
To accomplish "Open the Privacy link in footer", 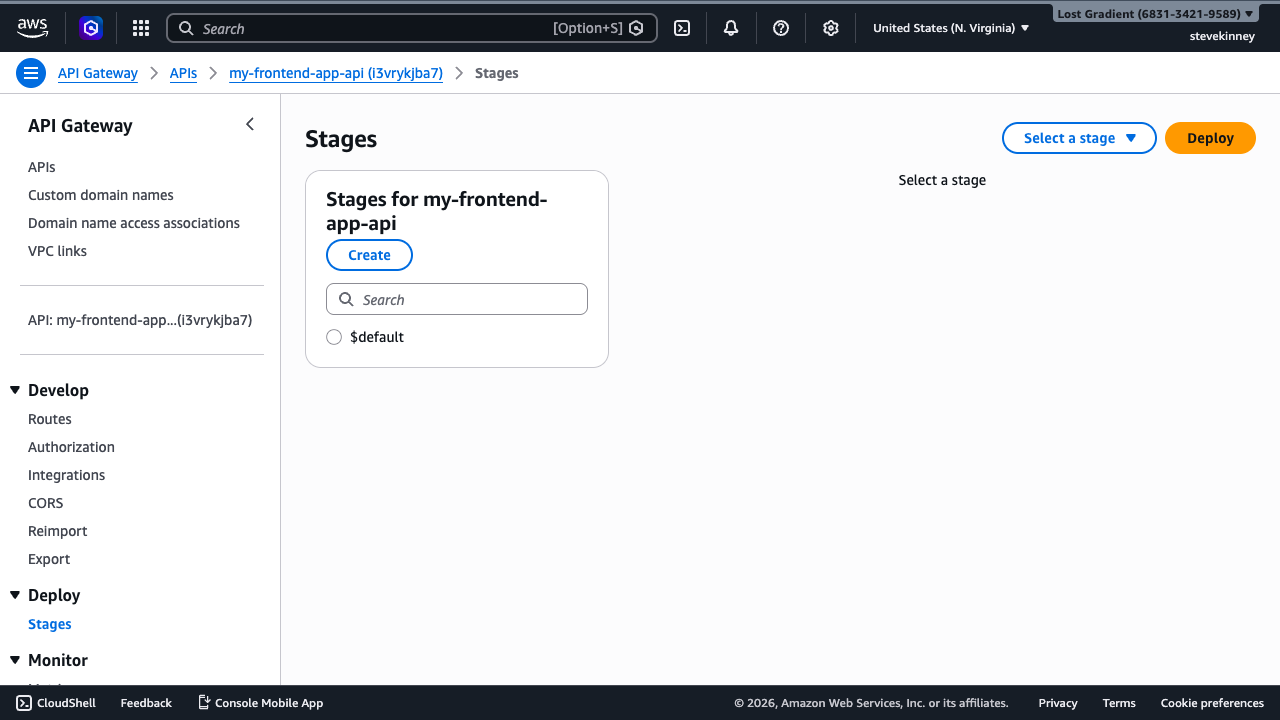I will coord(1058,703).
